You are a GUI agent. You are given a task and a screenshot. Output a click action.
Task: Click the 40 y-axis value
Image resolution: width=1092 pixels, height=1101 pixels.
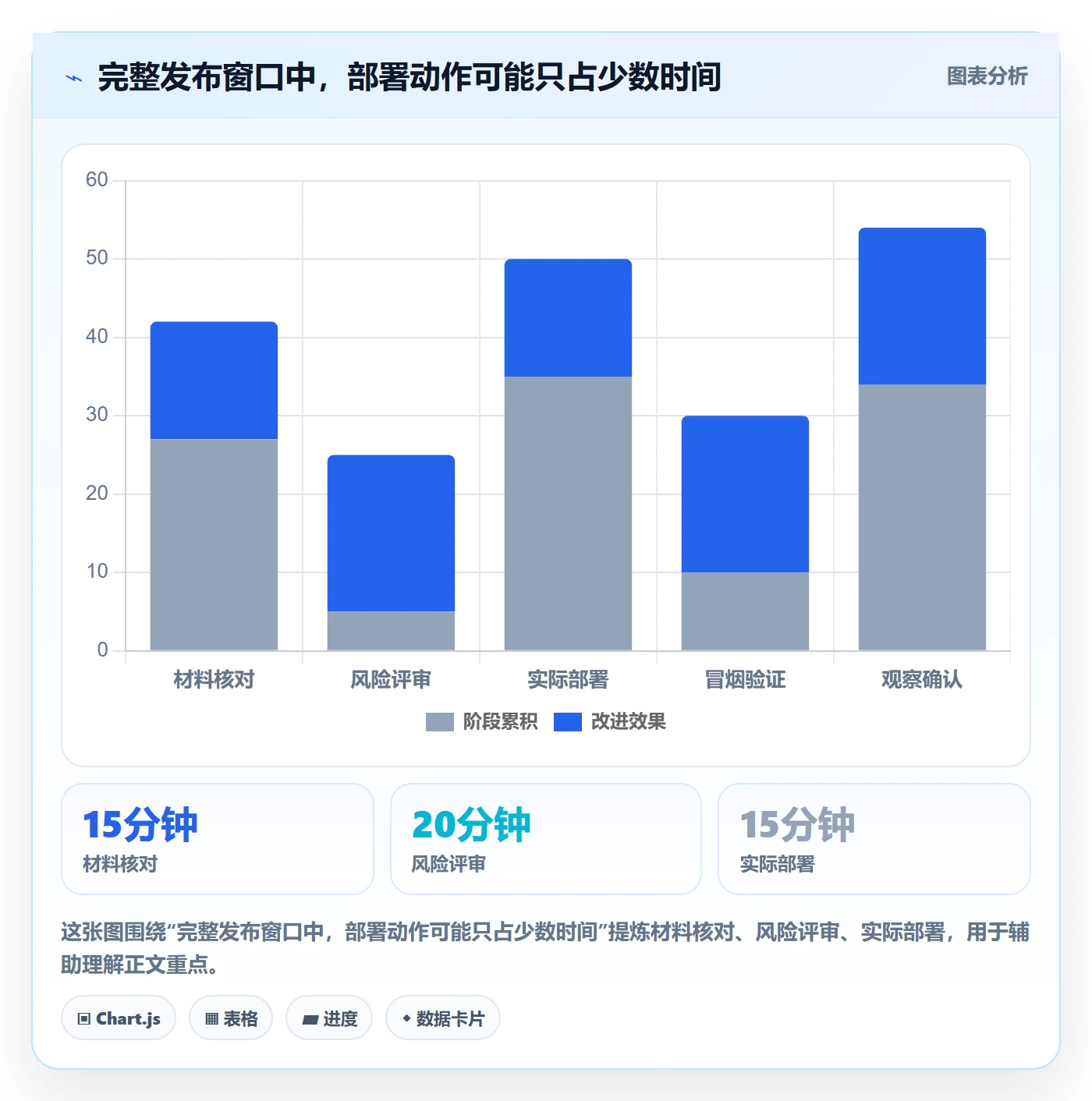pos(97,337)
